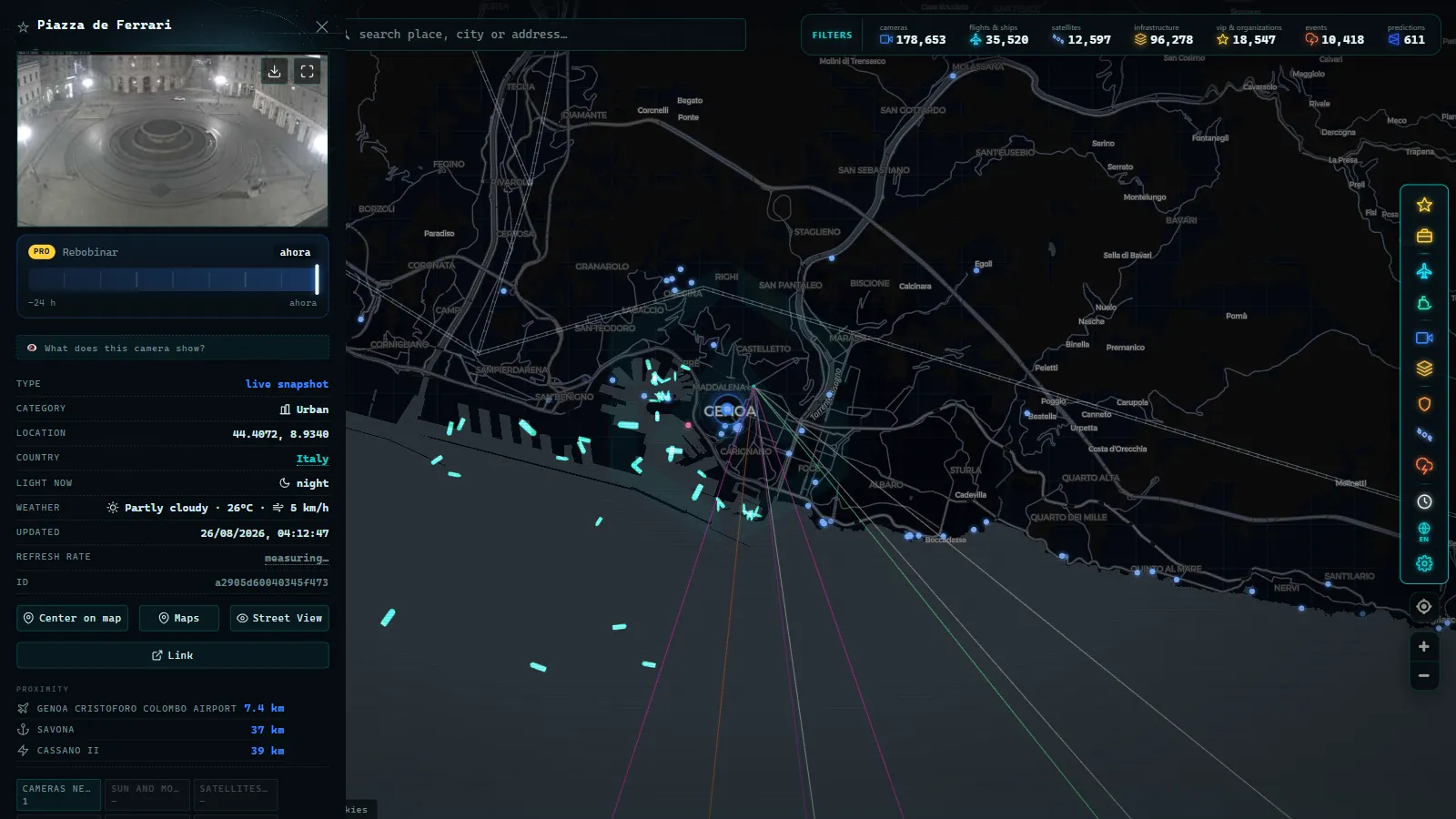1456x819 pixels.
Task: Open the briefcase icon in sidebar
Action: (x=1424, y=236)
